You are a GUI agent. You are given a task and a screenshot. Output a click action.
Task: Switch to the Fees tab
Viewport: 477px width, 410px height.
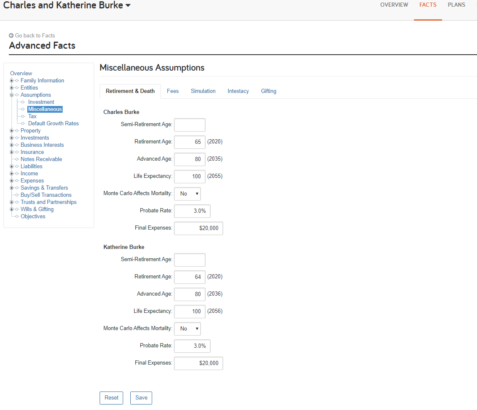click(x=173, y=91)
